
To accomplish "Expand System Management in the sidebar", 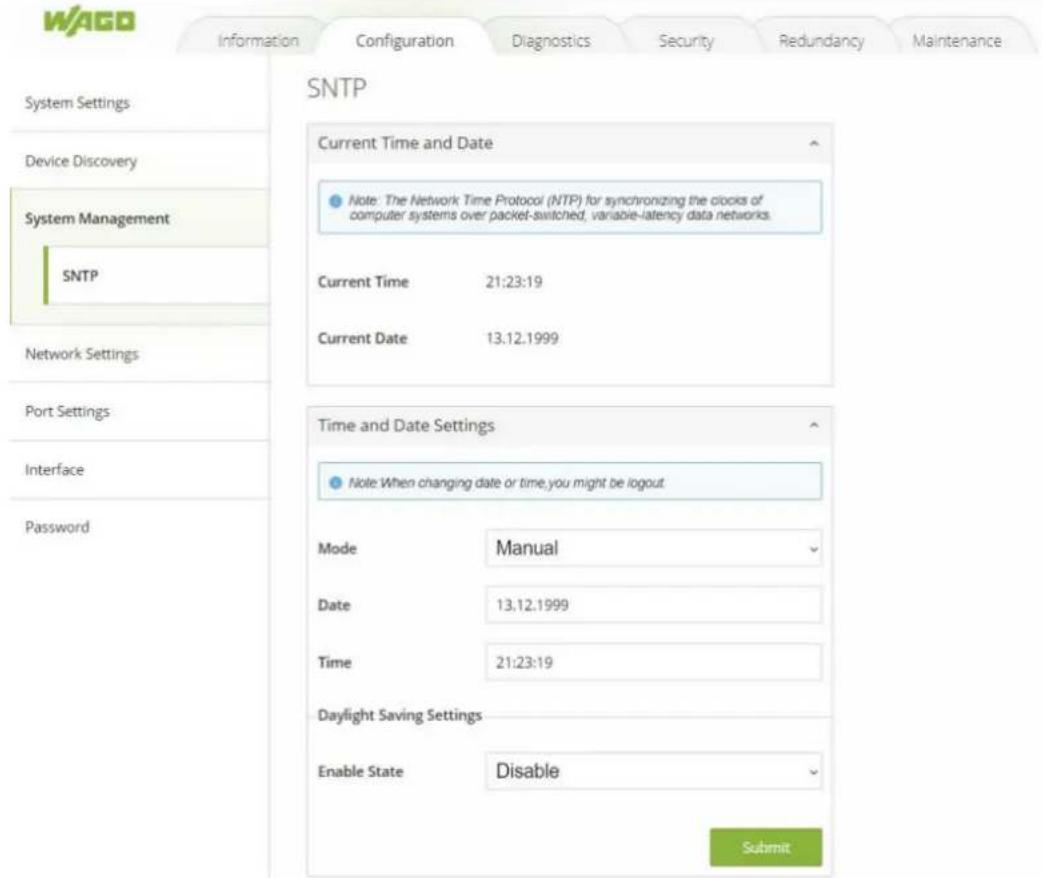I will pyautogui.click(x=140, y=218).
